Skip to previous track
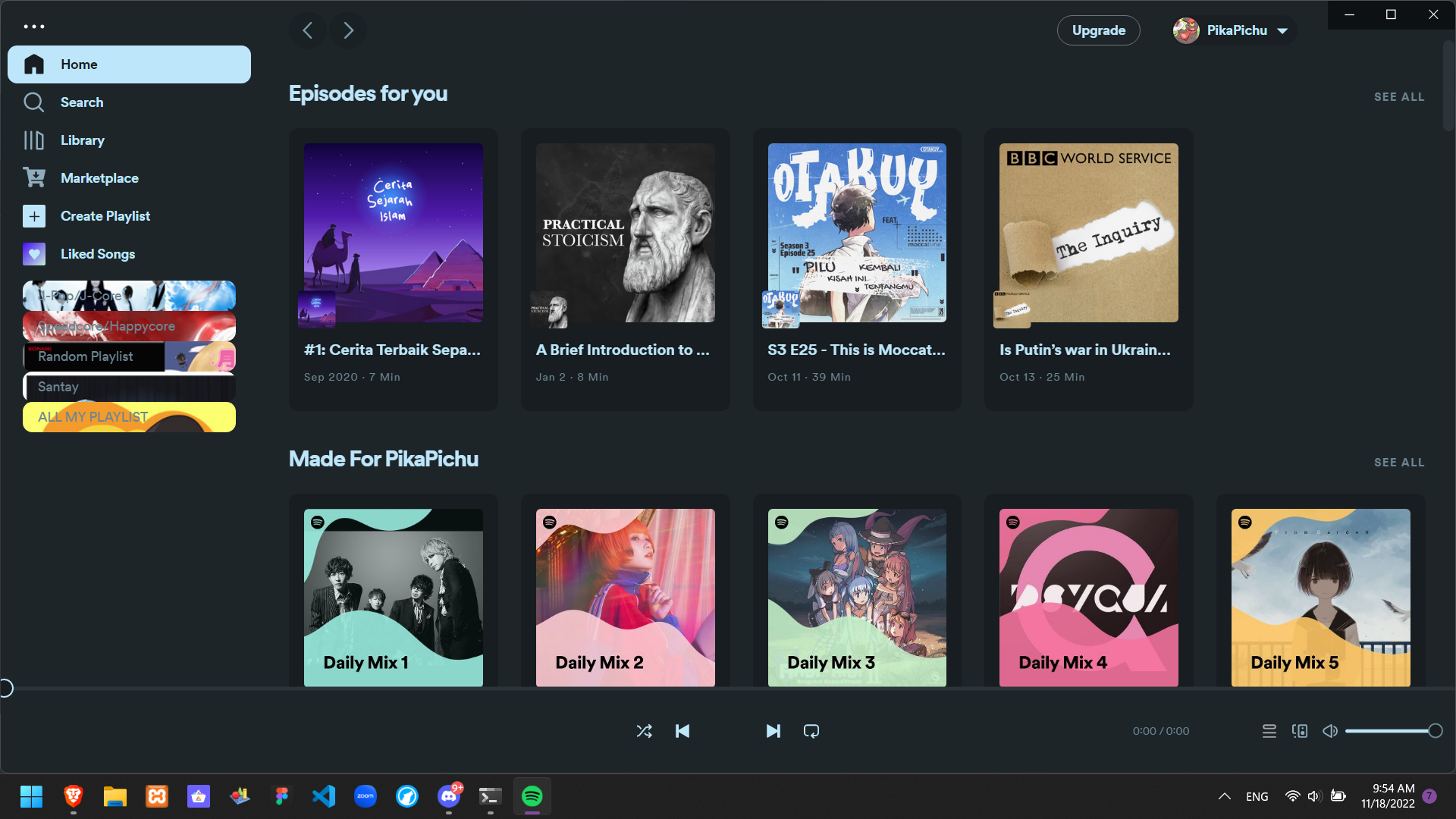Screen dimensions: 1456x819 point(682,731)
